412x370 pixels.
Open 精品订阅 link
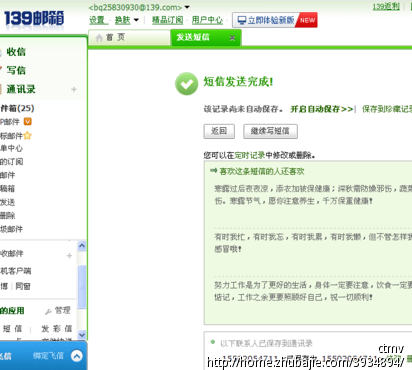(167, 20)
